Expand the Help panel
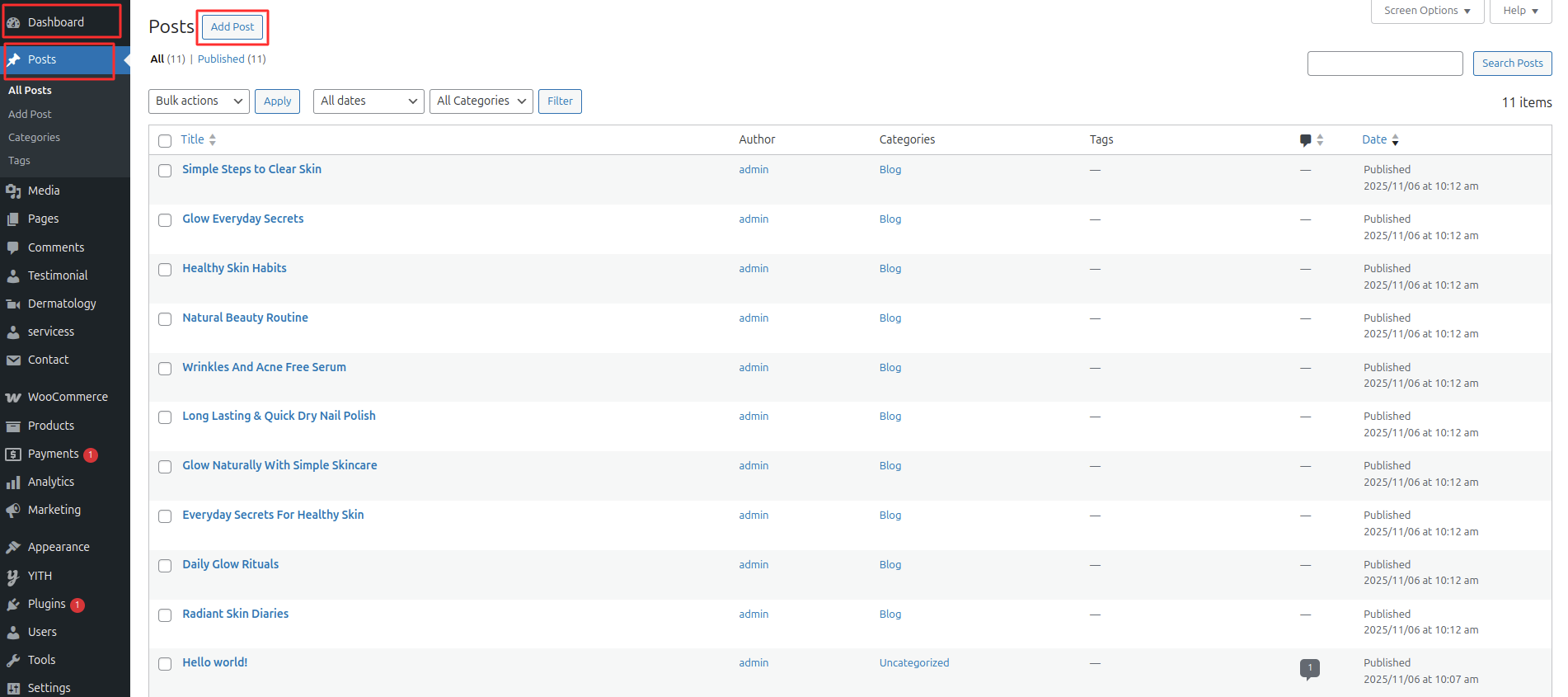The height and width of the screenshot is (697, 1568). (1521, 11)
